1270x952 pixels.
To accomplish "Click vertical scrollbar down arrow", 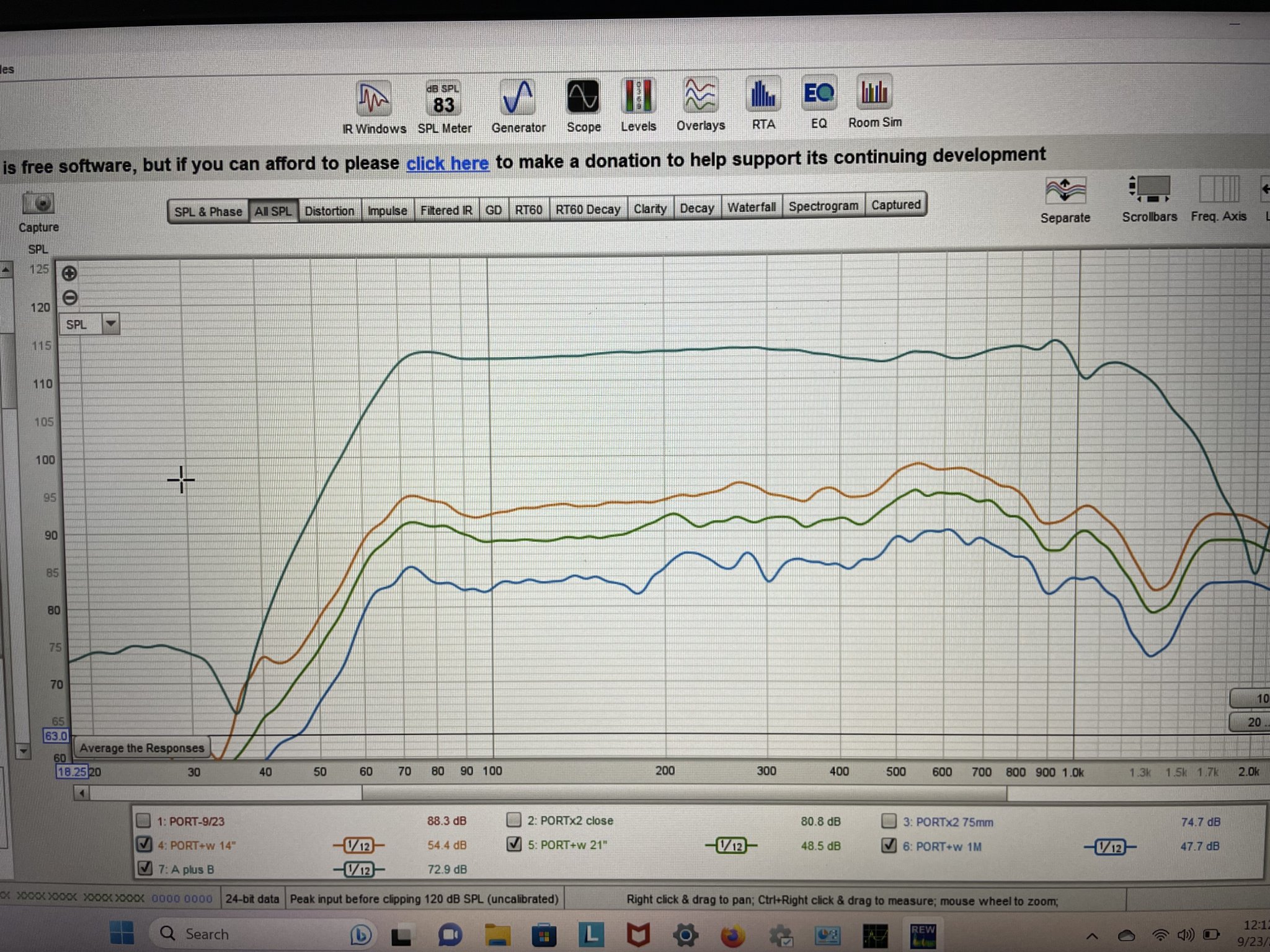I will coord(23,751).
